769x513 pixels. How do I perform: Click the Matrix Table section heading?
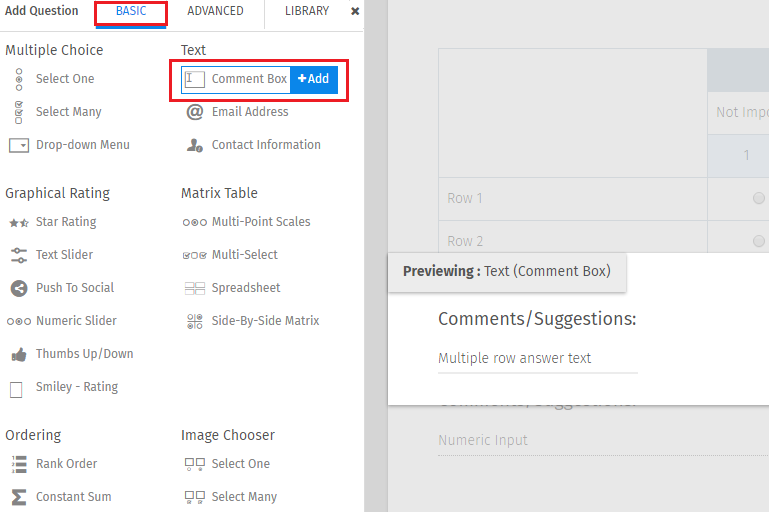[x=219, y=193]
